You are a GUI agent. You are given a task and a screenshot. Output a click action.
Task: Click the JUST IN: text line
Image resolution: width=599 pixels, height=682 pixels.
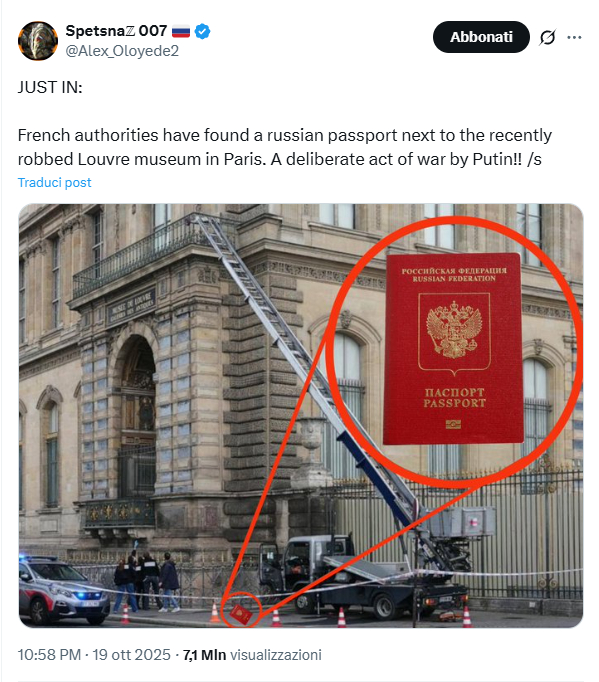coord(50,87)
